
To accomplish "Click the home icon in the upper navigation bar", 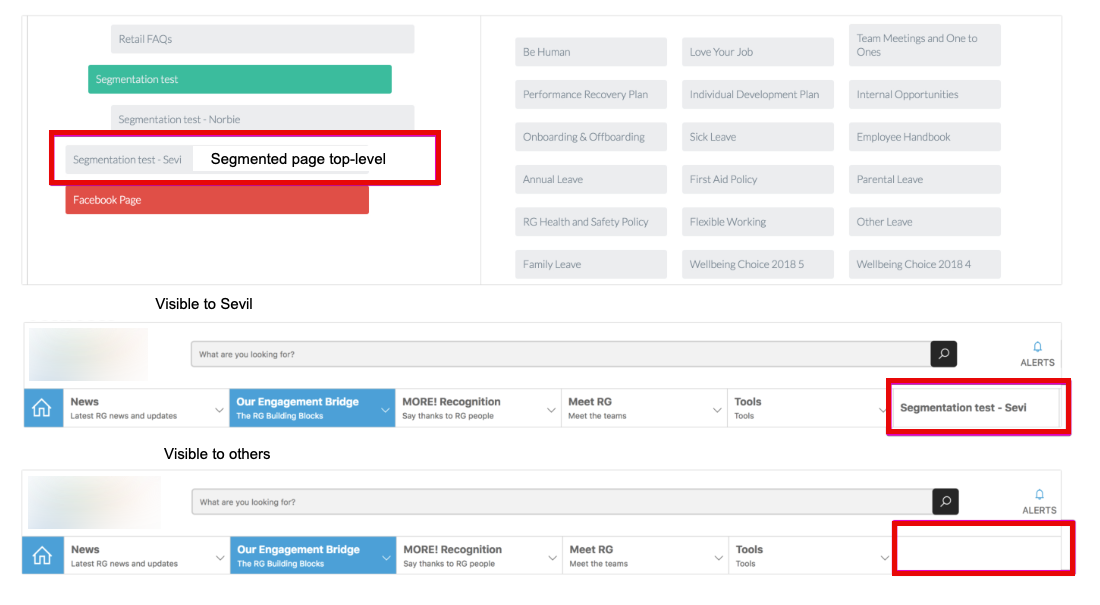I will 42,407.
